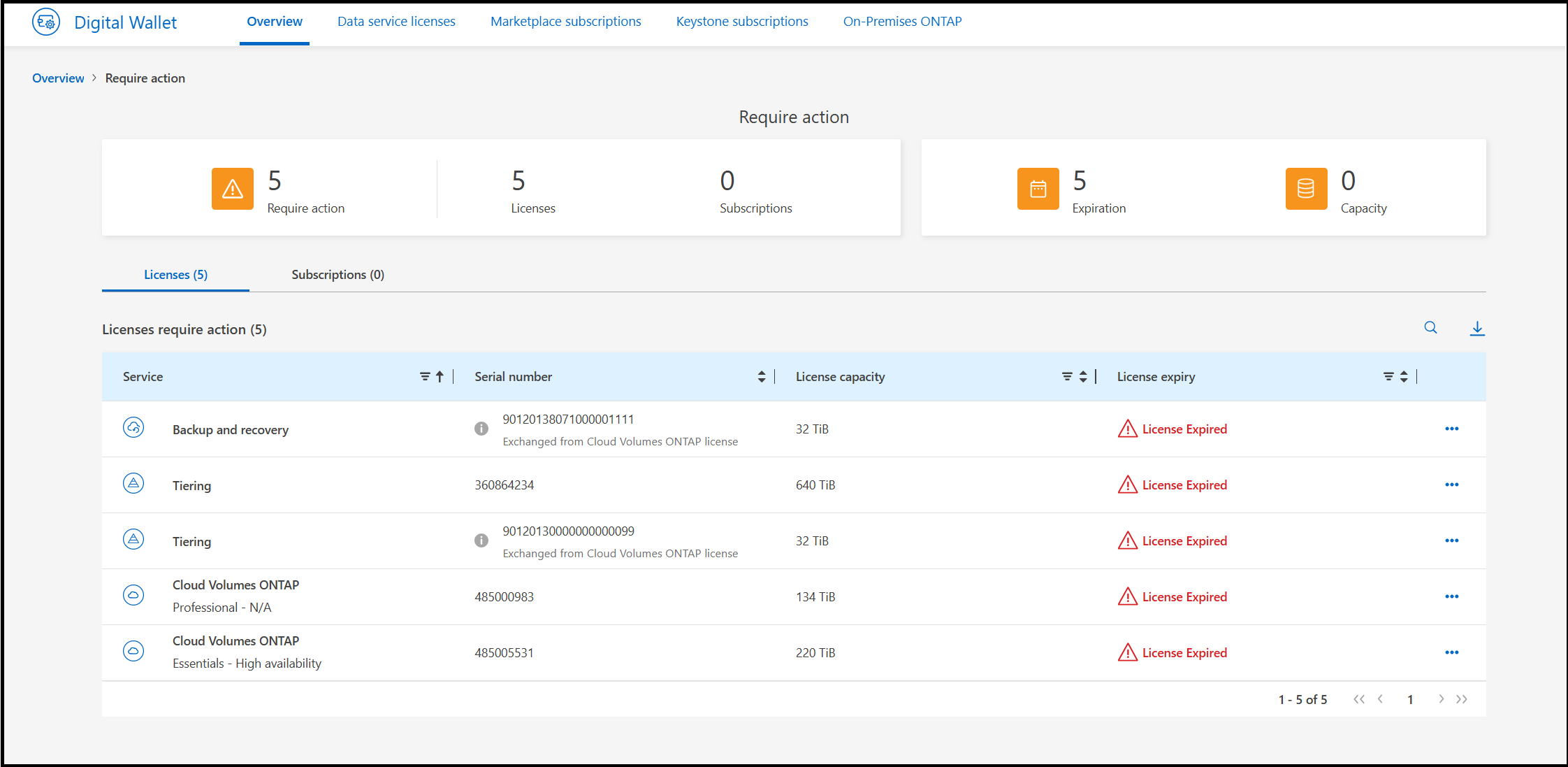The height and width of the screenshot is (767, 1568).
Task: Click the Backup and recovery service icon
Action: click(x=133, y=427)
